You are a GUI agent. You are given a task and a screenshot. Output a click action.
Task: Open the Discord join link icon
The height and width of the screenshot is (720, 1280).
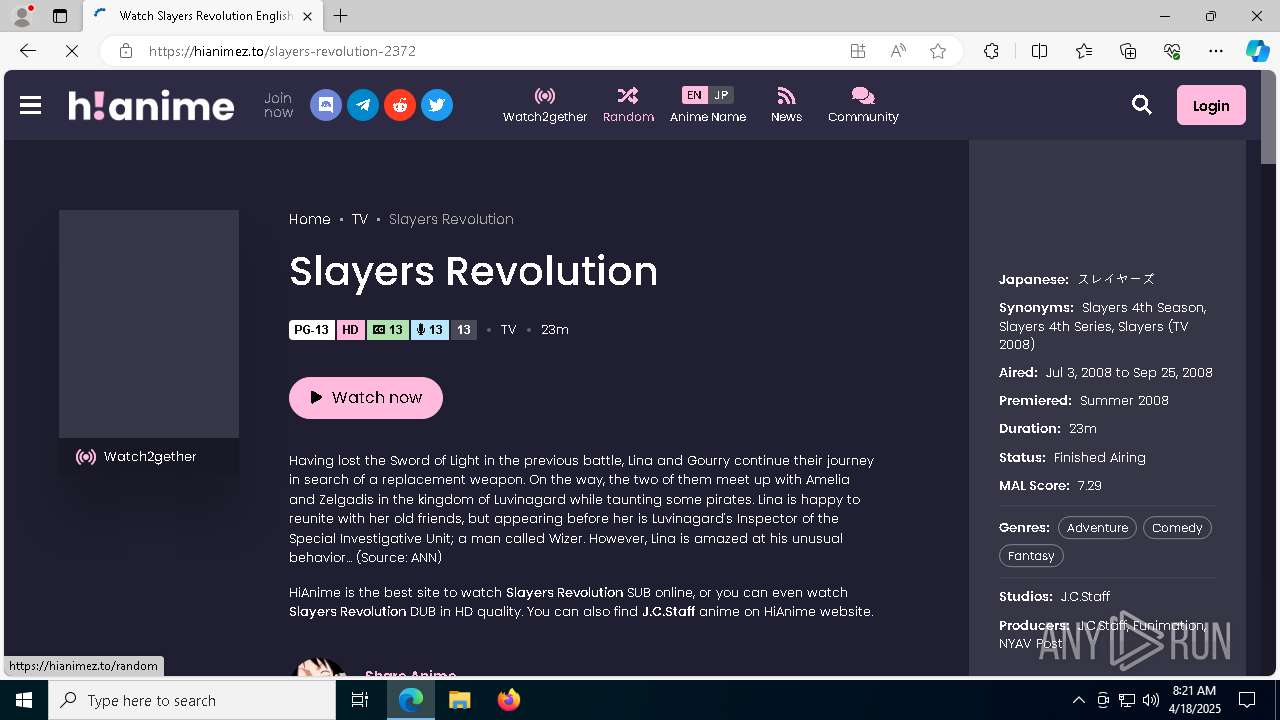[326, 105]
